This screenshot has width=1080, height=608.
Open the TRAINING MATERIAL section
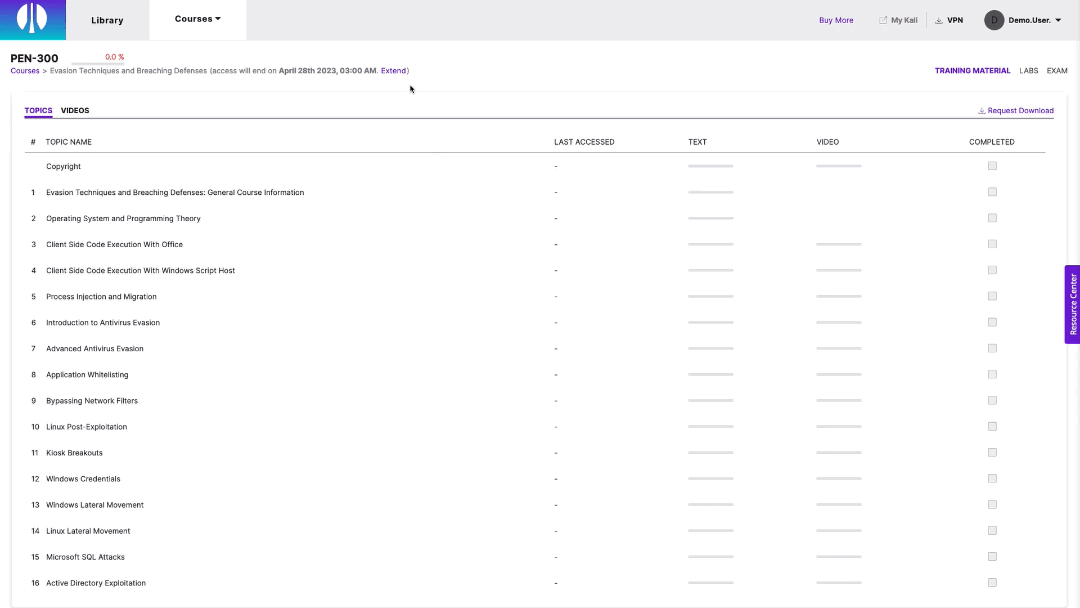(x=972, y=70)
